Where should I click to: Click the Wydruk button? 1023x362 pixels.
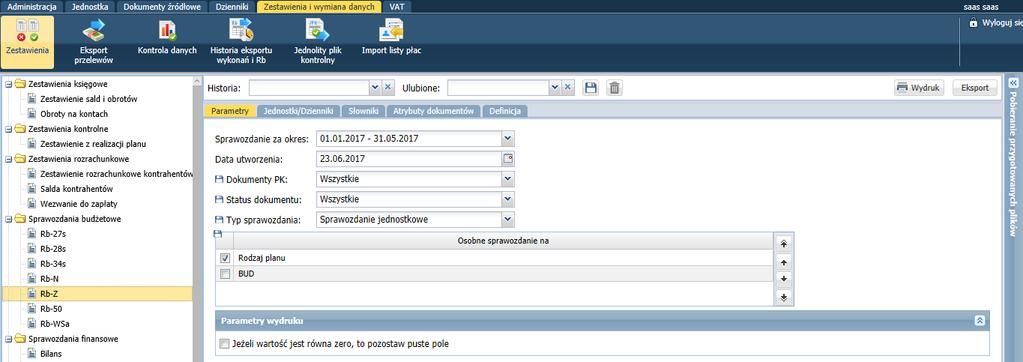tap(919, 87)
